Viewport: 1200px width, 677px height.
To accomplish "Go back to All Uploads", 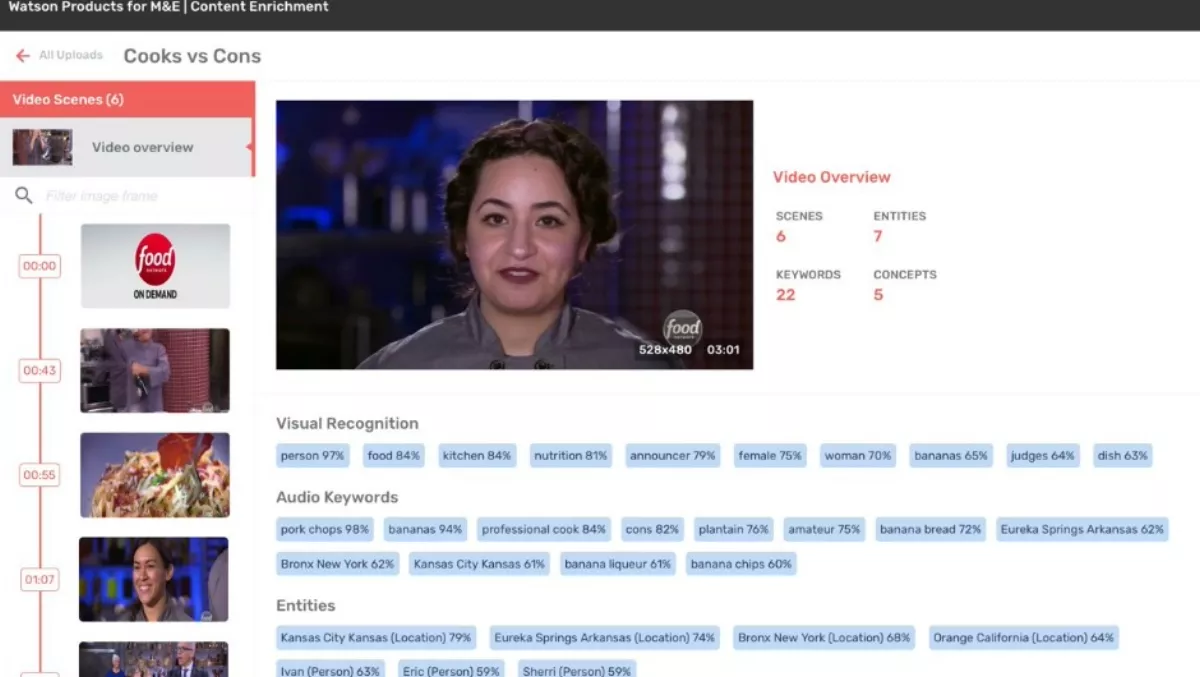I will click(x=70, y=55).
